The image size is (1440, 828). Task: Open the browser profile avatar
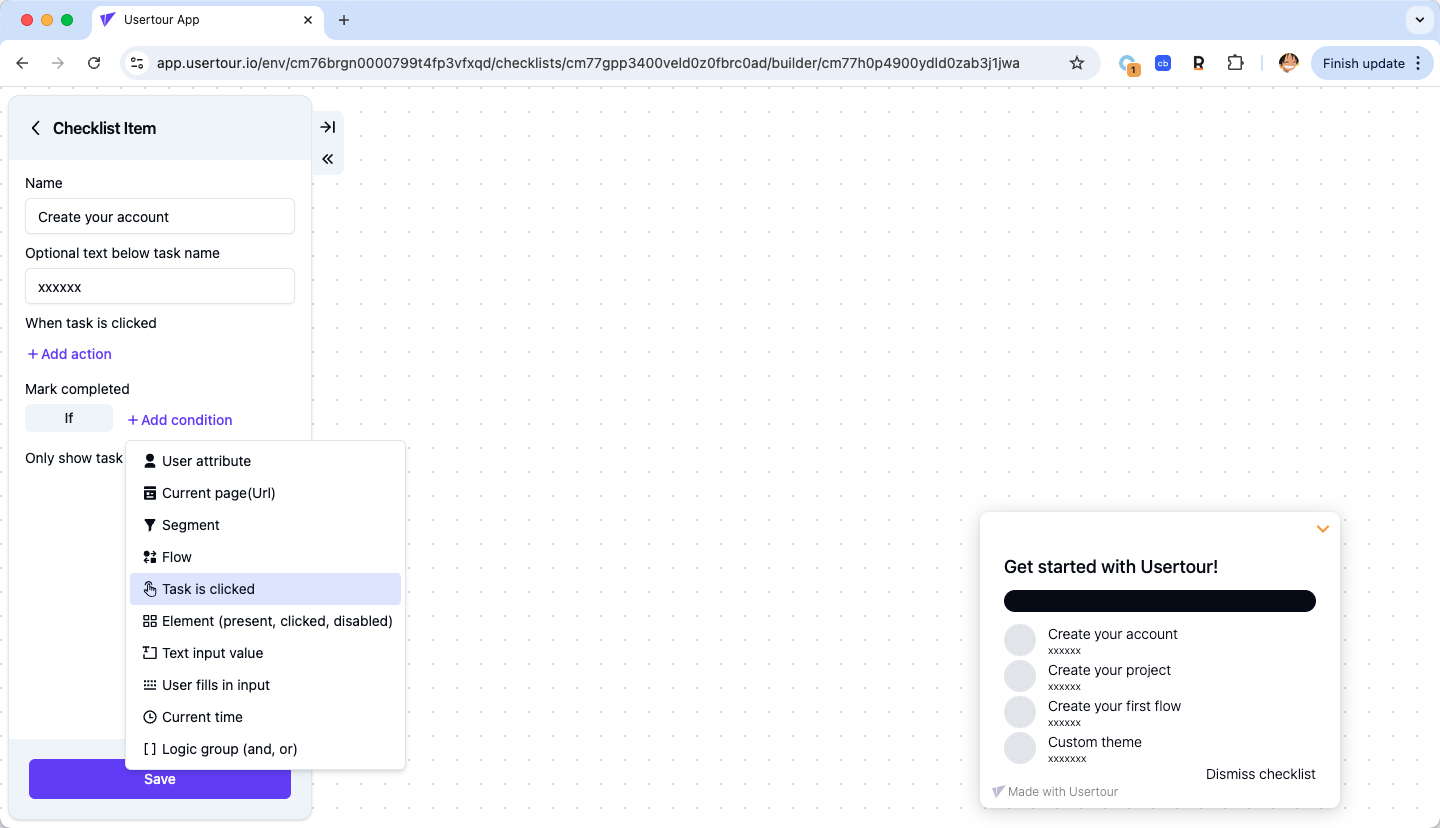tap(1289, 63)
